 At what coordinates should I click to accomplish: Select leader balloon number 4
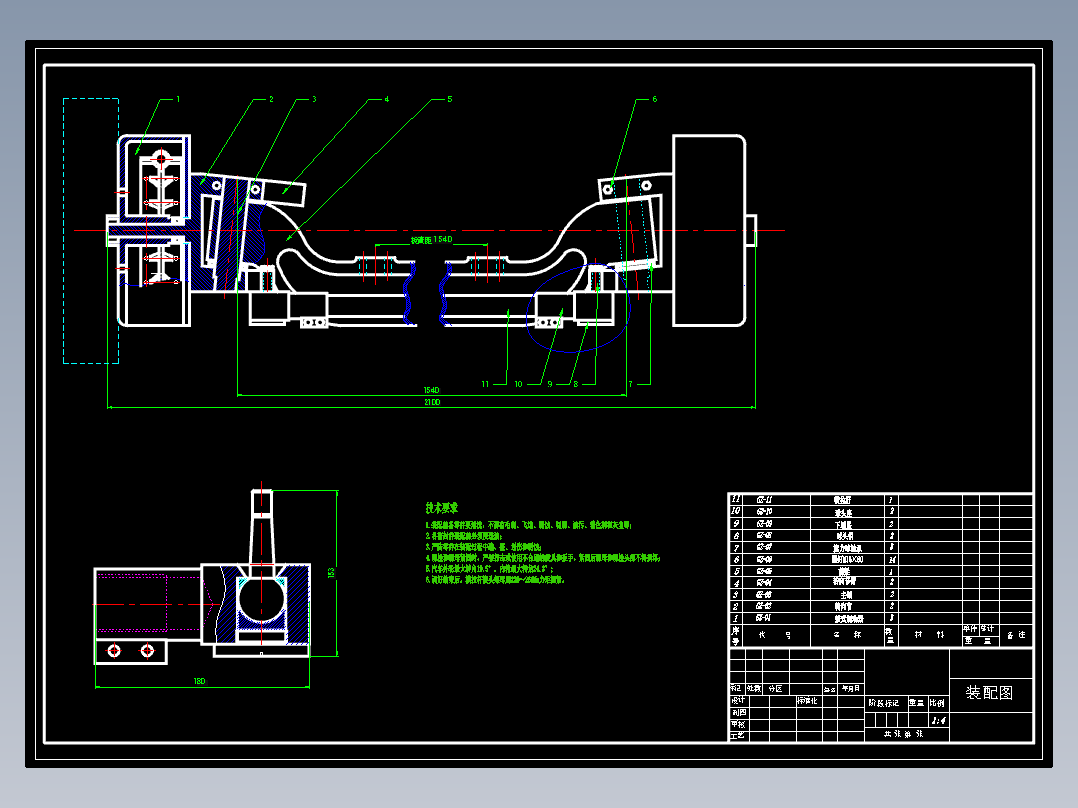click(x=386, y=99)
